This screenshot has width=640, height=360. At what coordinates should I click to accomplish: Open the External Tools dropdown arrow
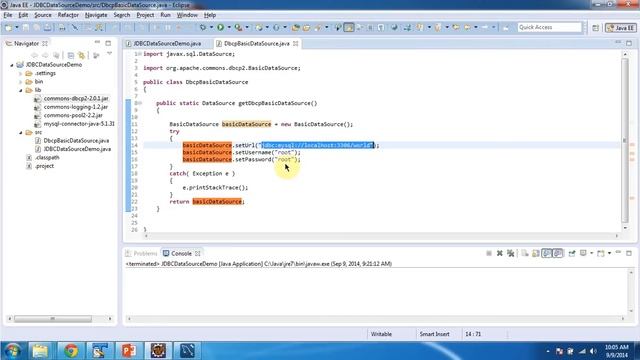pyautogui.click(x=247, y=27)
